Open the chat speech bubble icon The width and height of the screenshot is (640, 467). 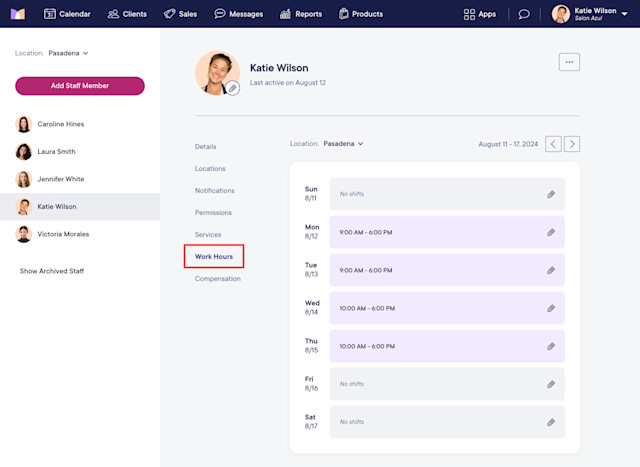pos(524,14)
